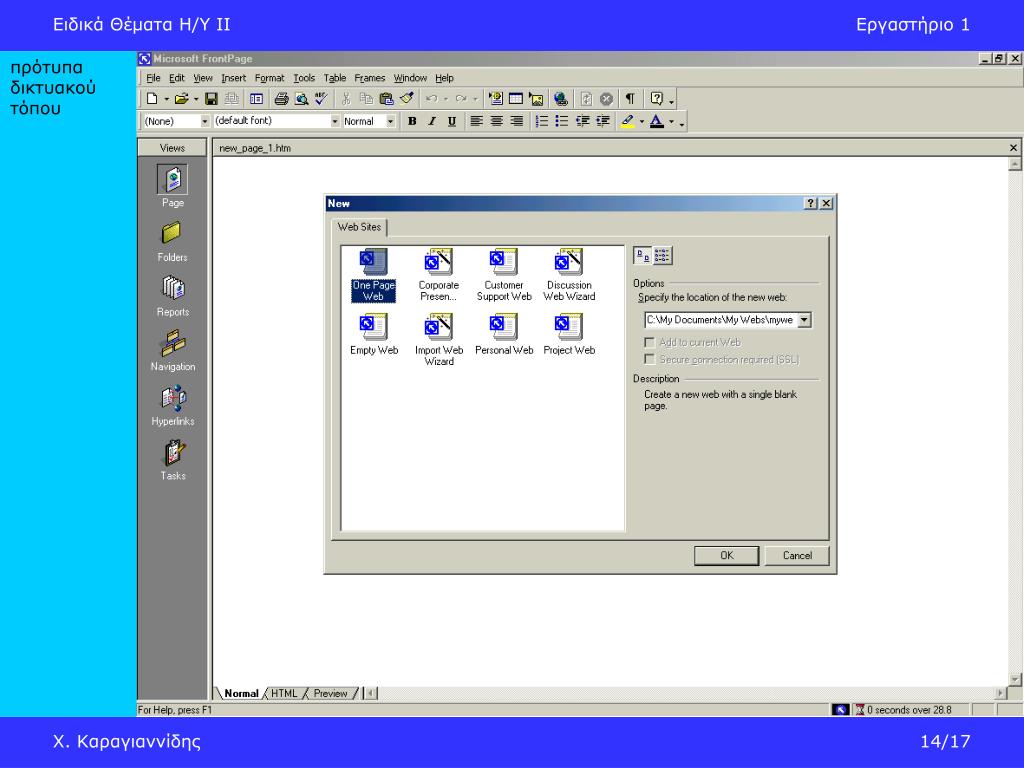Viewport: 1024px width, 768px height.
Task: Switch to the HTML tab
Action: pos(284,694)
